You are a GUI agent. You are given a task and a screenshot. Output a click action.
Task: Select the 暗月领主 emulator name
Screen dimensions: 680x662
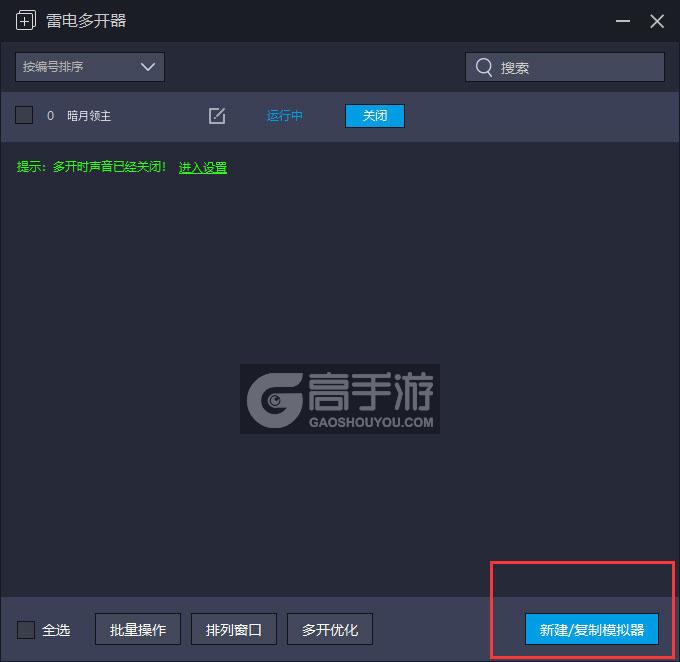tap(89, 116)
